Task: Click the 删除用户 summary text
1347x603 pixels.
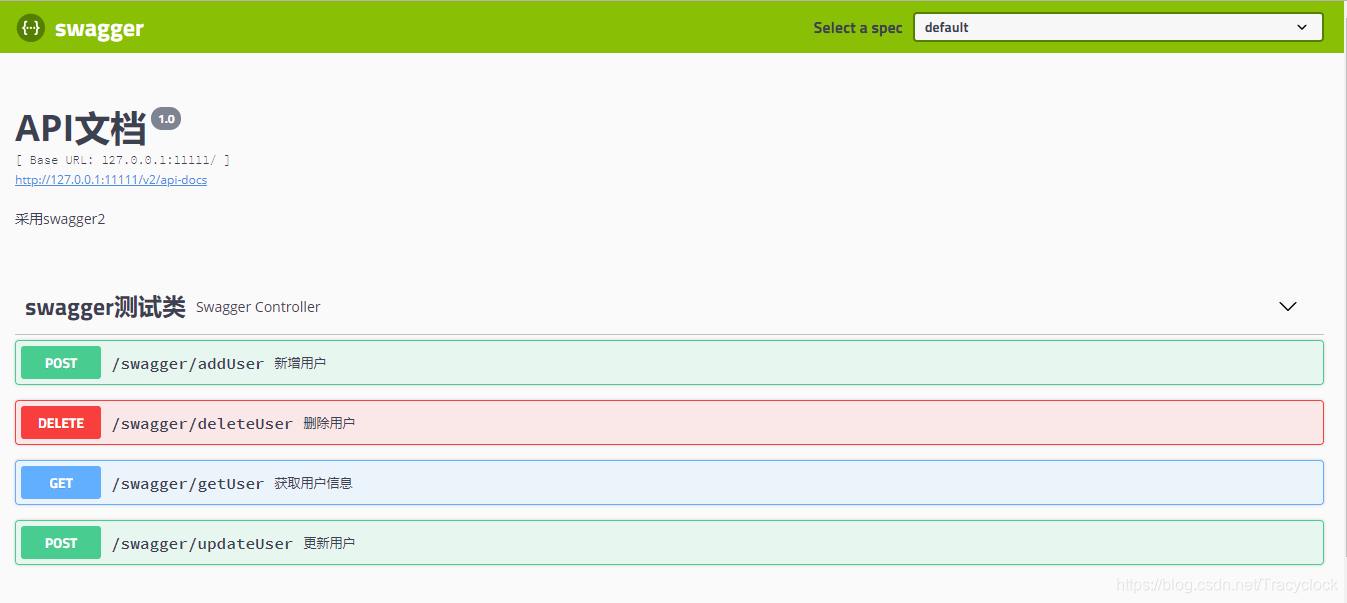Action: coord(329,423)
